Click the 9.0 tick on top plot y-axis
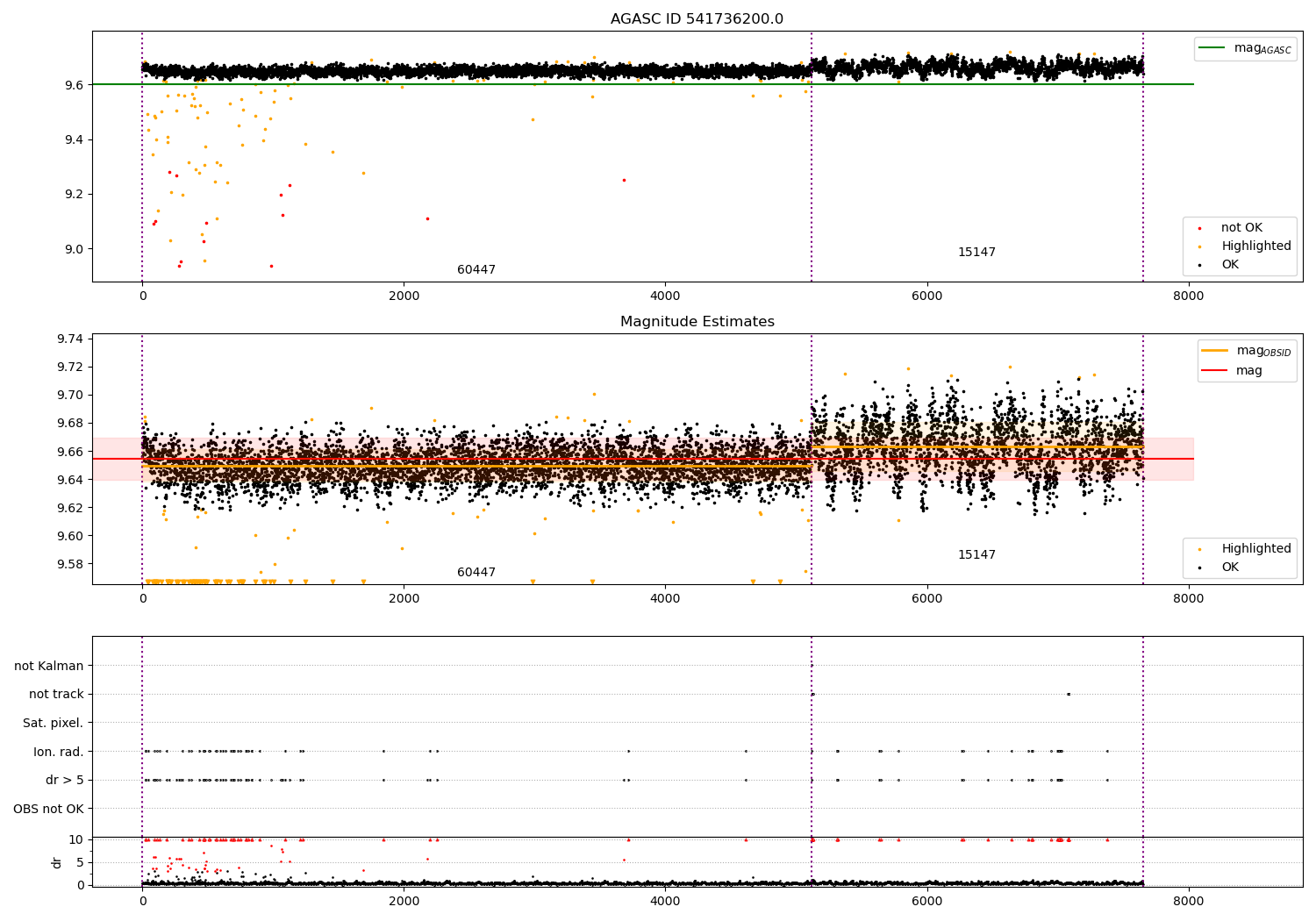Viewport: 1316px width, 921px height. pyautogui.click(x=73, y=249)
